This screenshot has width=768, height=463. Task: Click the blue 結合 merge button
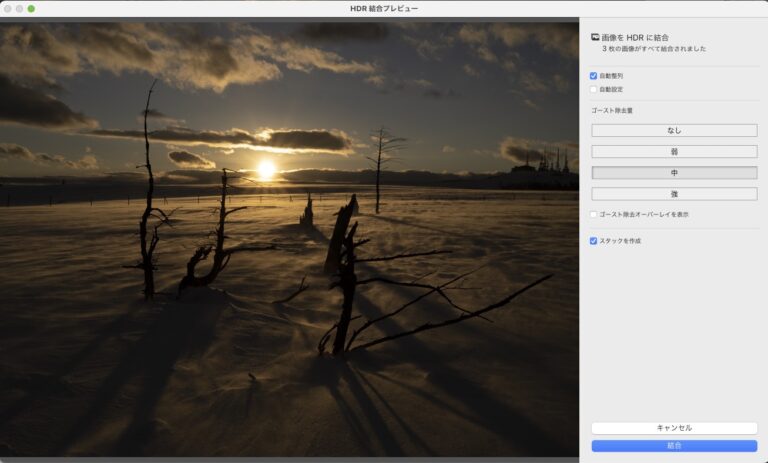(674, 446)
